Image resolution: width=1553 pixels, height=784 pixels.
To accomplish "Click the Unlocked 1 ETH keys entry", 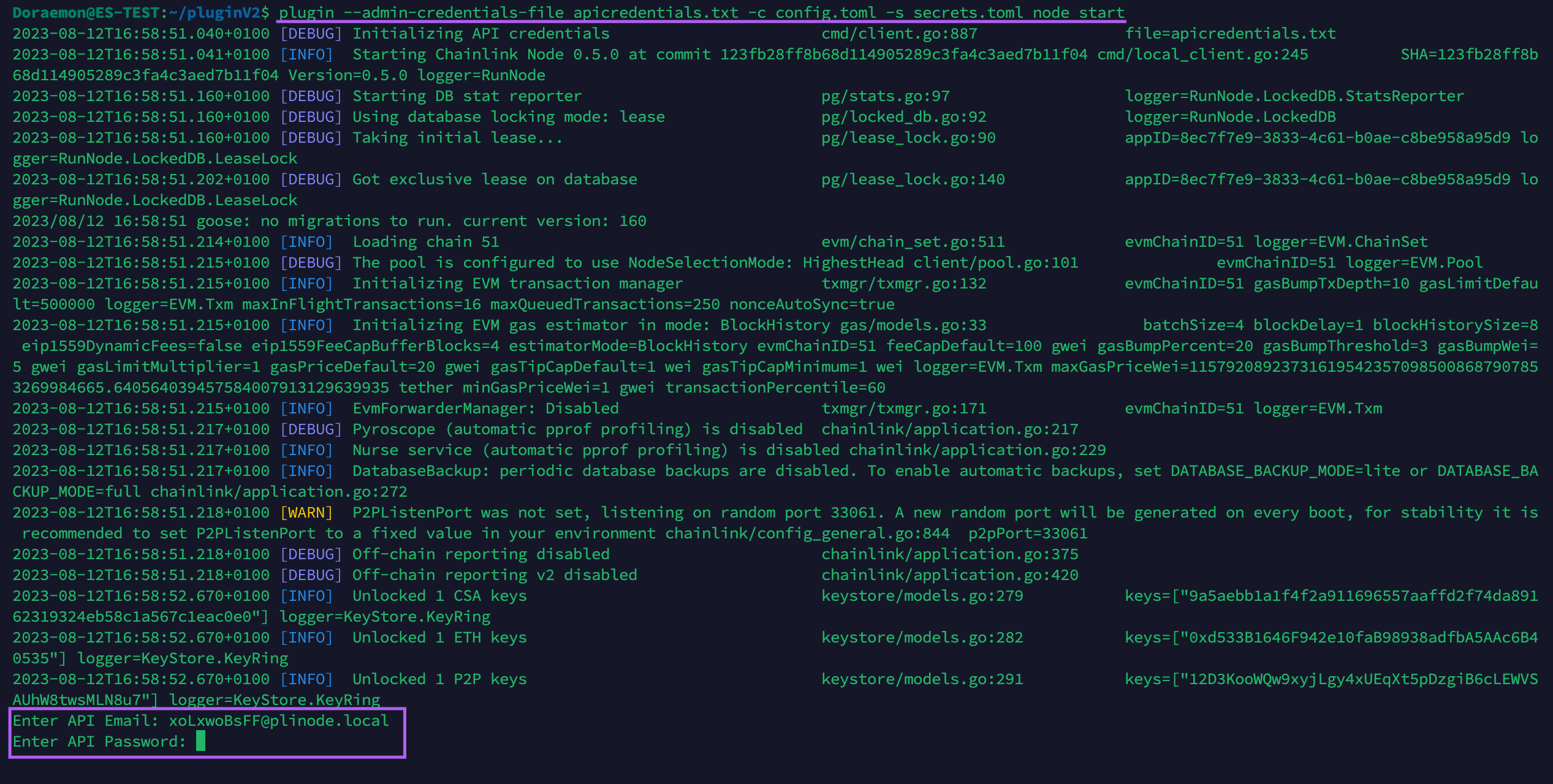I will pyautogui.click(x=439, y=637).
